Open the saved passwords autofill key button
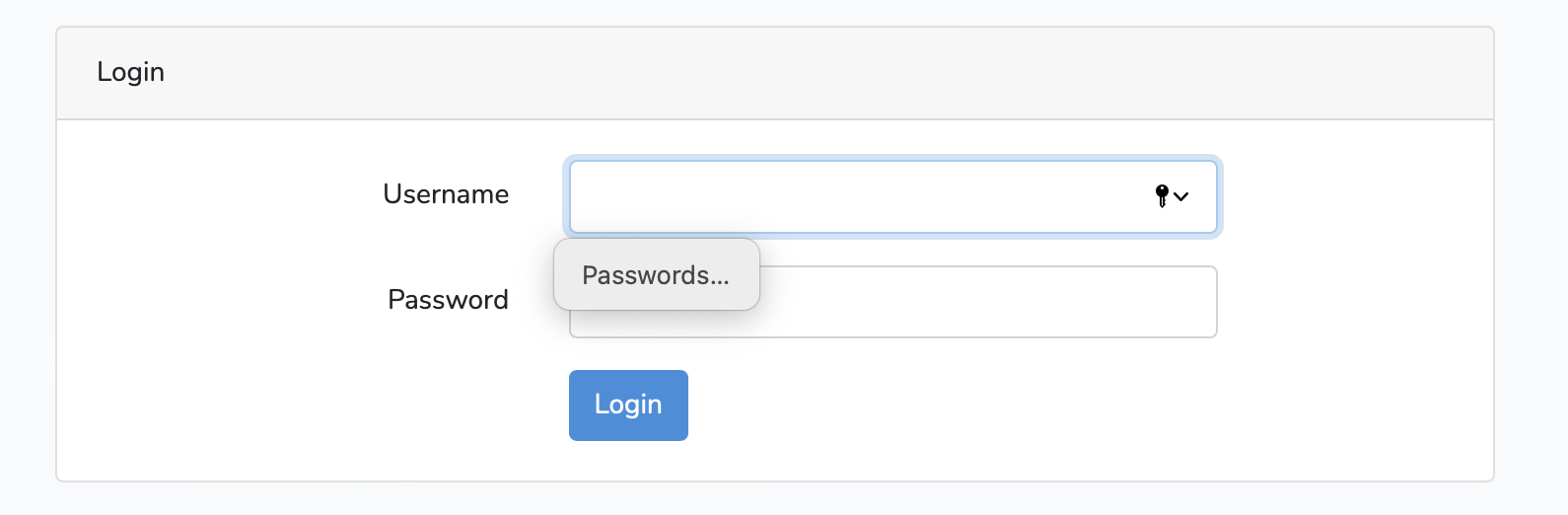1568x515 pixels. click(x=1162, y=195)
